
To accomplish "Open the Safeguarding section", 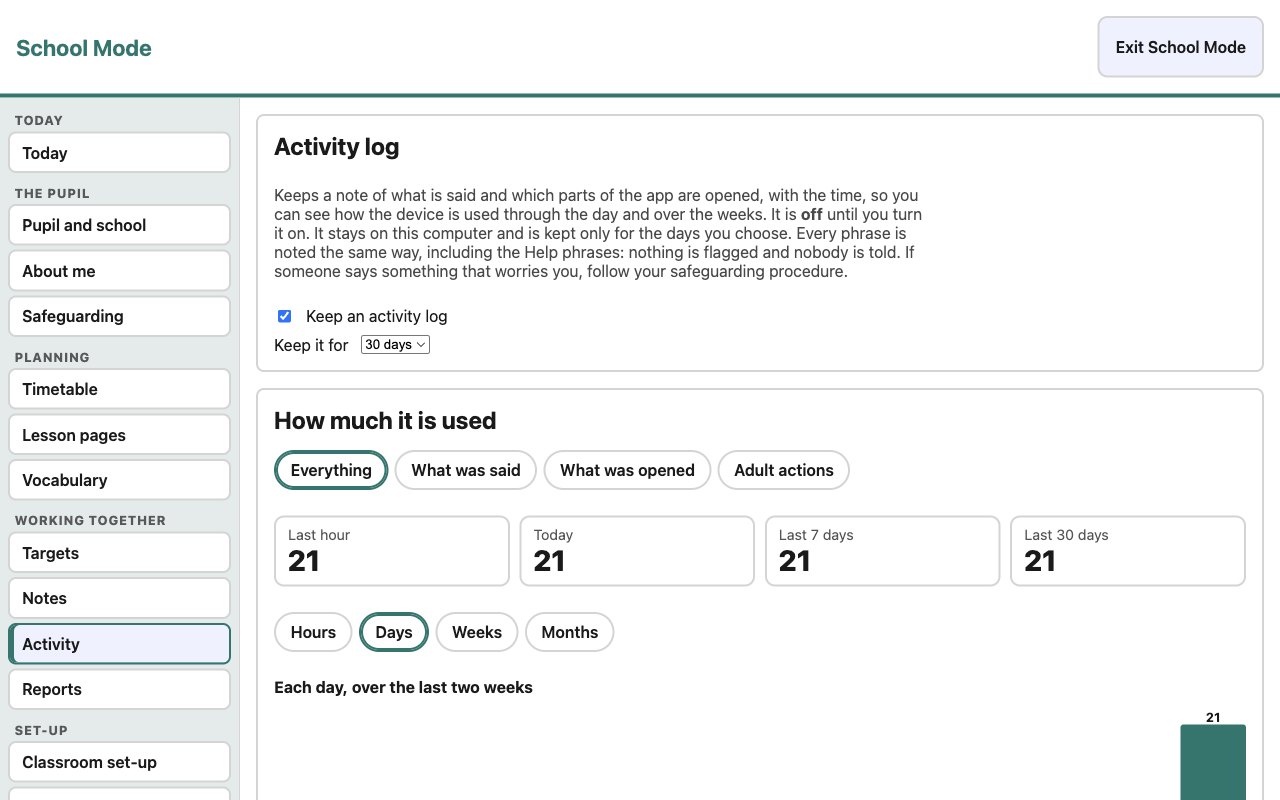I will pyautogui.click(x=119, y=316).
